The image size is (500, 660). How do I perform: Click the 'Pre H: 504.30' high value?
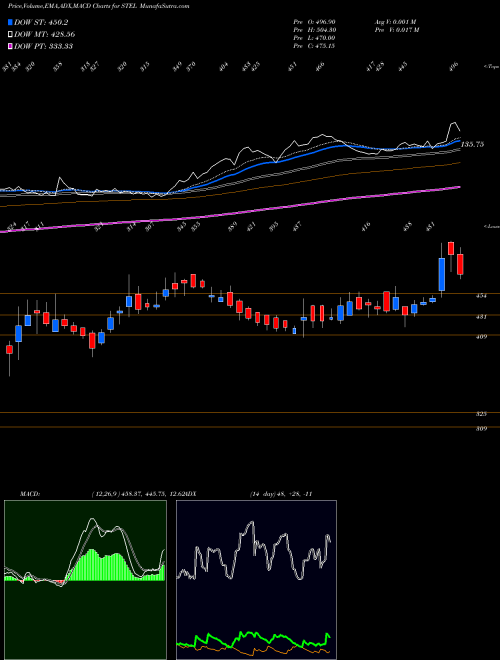pos(314,30)
